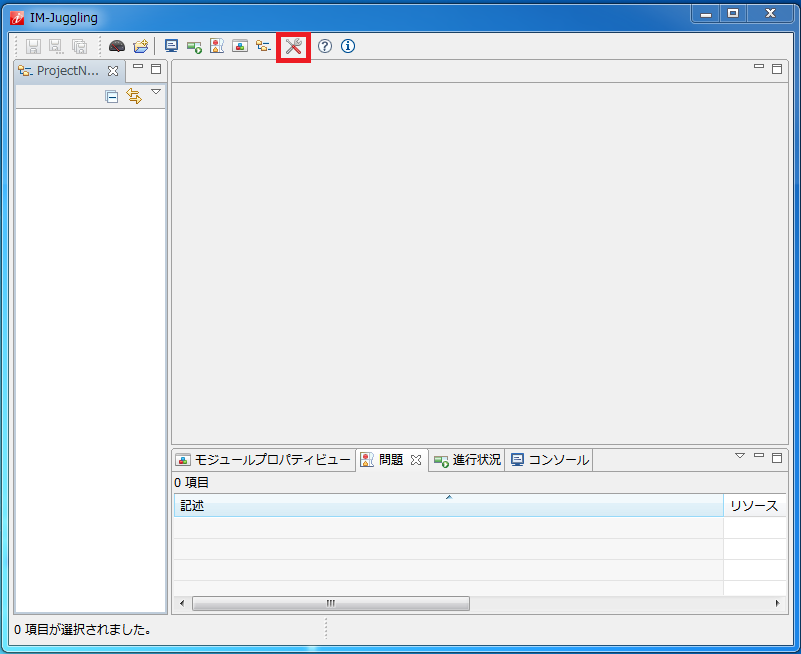
Task: Click the horizontal scrollbar thumb in problems table
Action: [331, 603]
